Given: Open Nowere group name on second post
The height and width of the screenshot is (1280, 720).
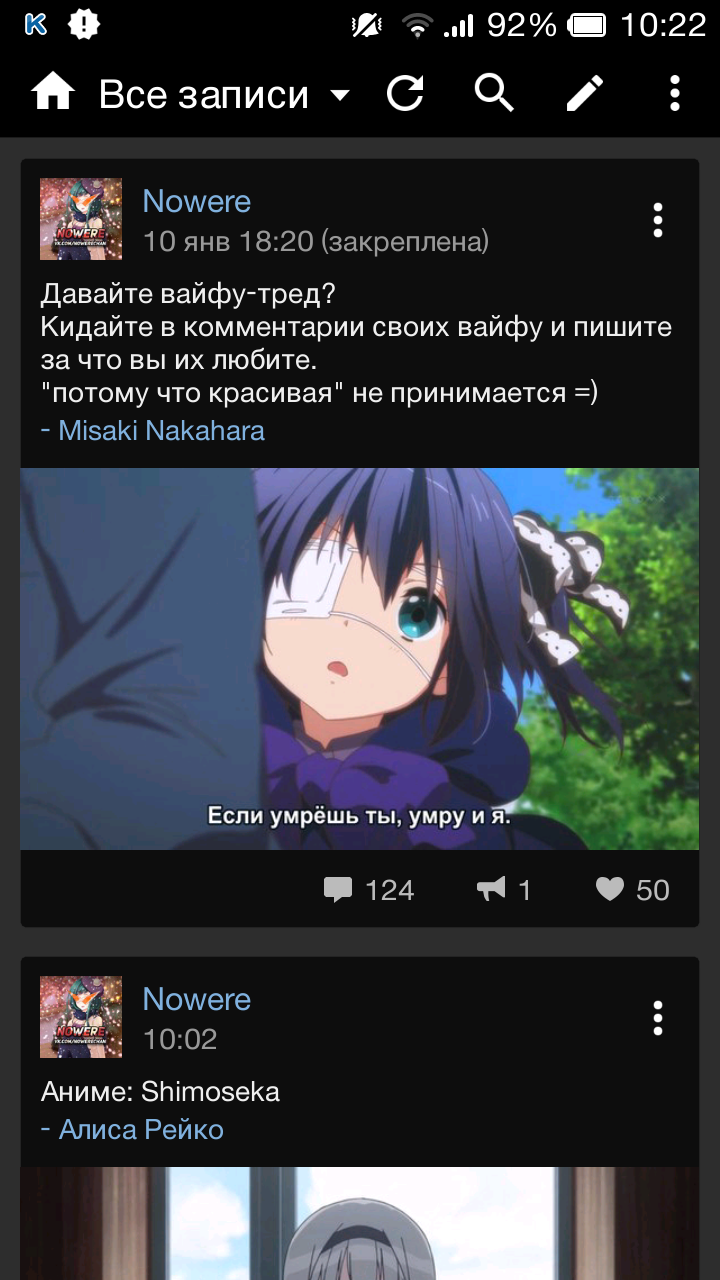Looking at the screenshot, I should click(197, 999).
